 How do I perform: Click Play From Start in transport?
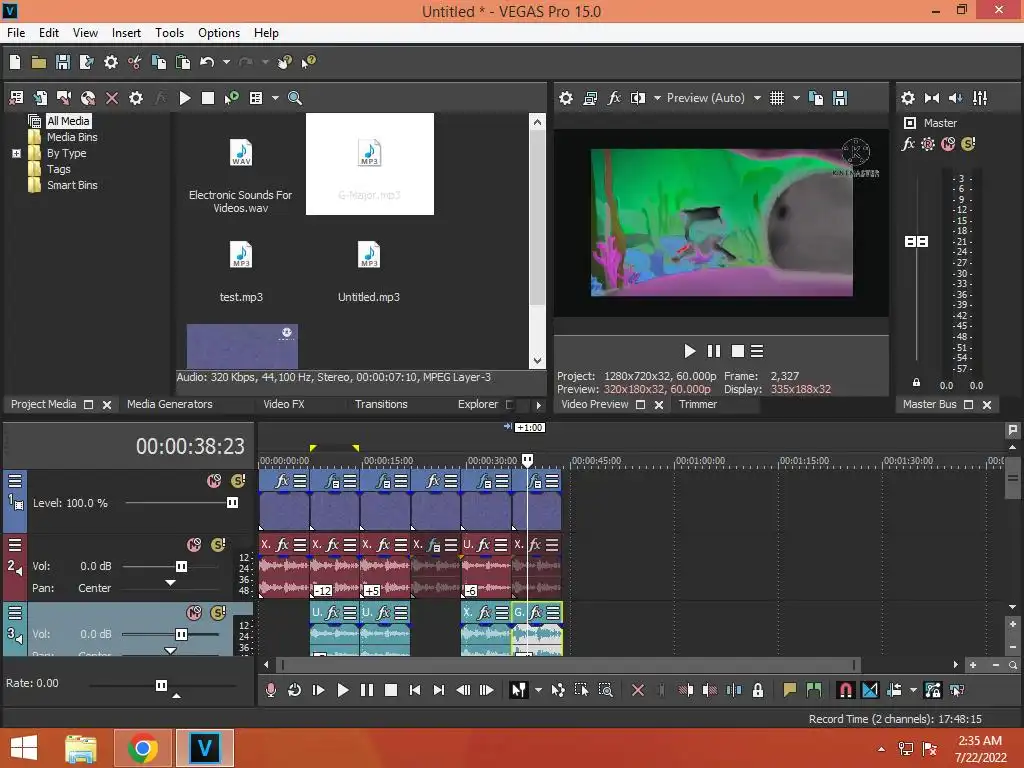point(318,690)
